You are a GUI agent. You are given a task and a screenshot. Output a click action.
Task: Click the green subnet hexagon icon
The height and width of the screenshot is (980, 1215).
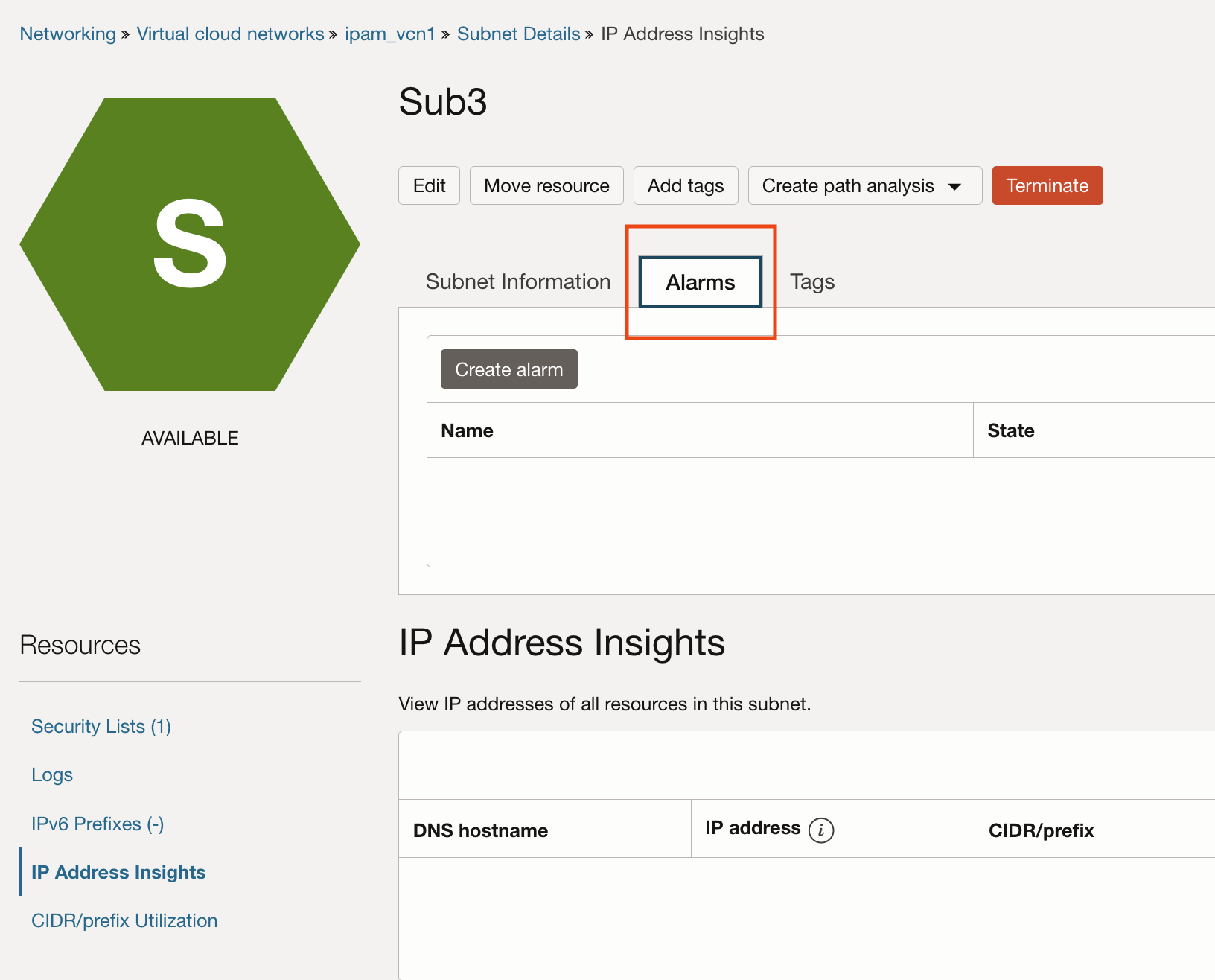[x=190, y=244]
